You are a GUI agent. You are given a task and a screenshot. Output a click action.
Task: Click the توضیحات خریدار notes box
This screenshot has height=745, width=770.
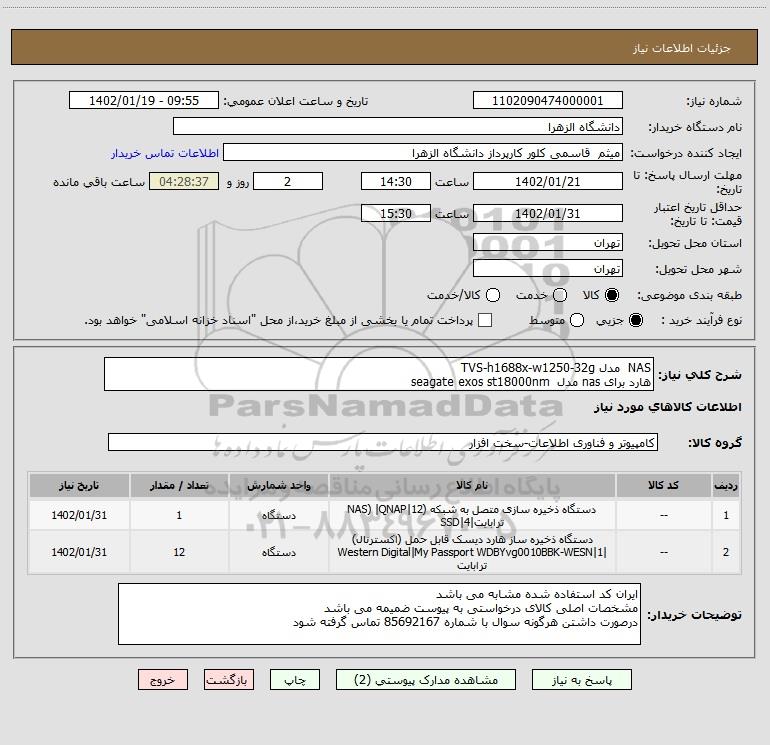pos(379,614)
